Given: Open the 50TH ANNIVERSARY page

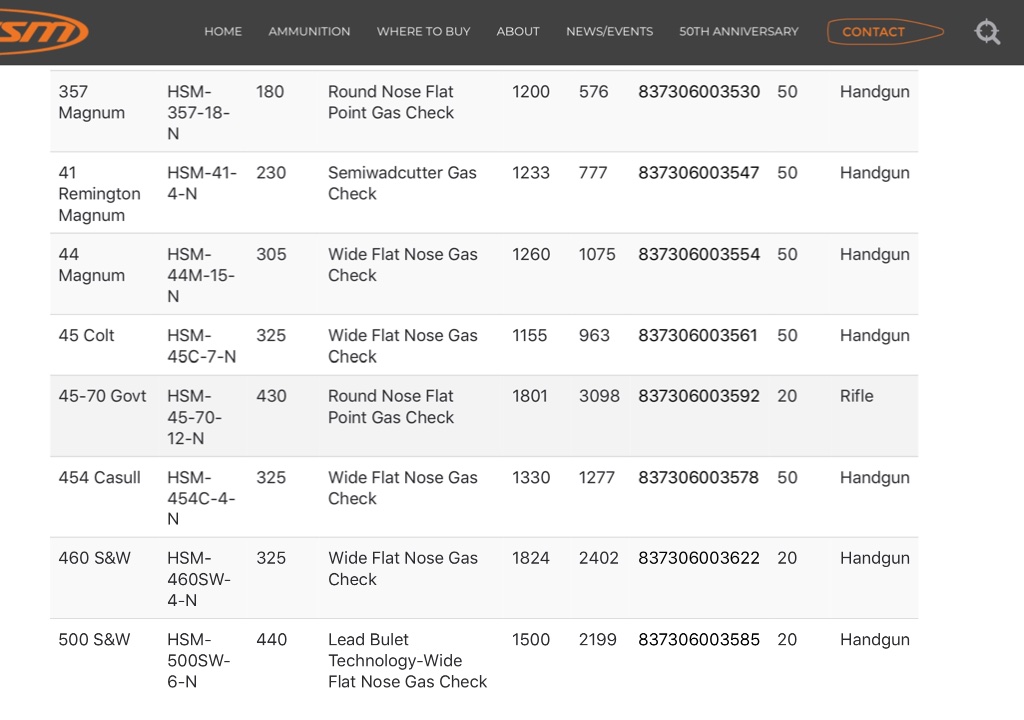Looking at the screenshot, I should [739, 31].
